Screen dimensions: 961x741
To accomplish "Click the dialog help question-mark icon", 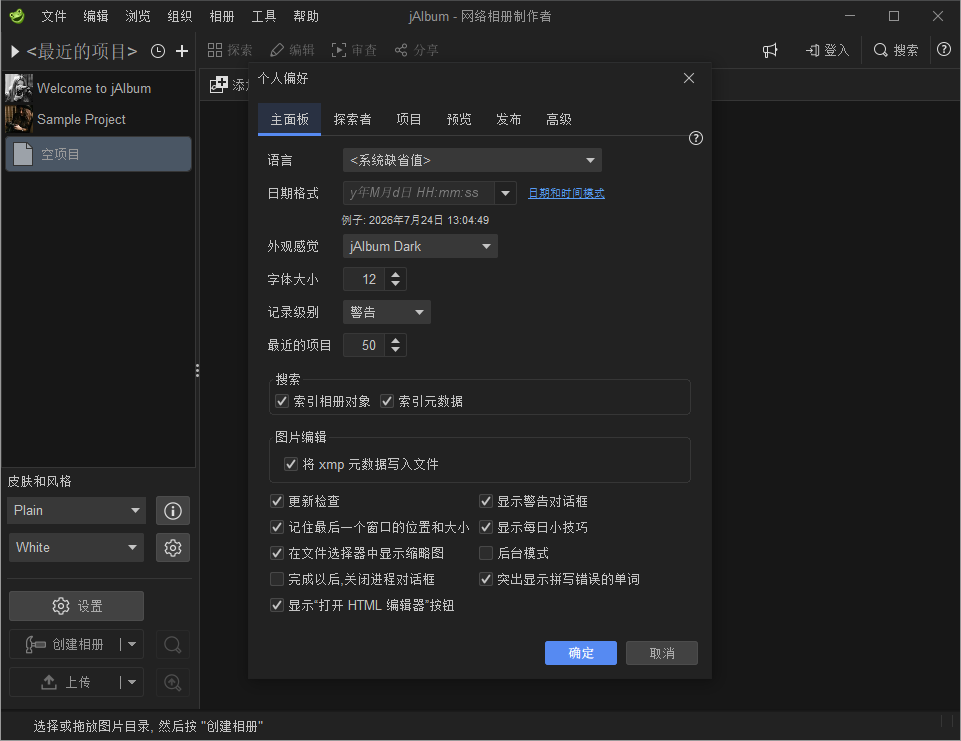I will pos(696,138).
